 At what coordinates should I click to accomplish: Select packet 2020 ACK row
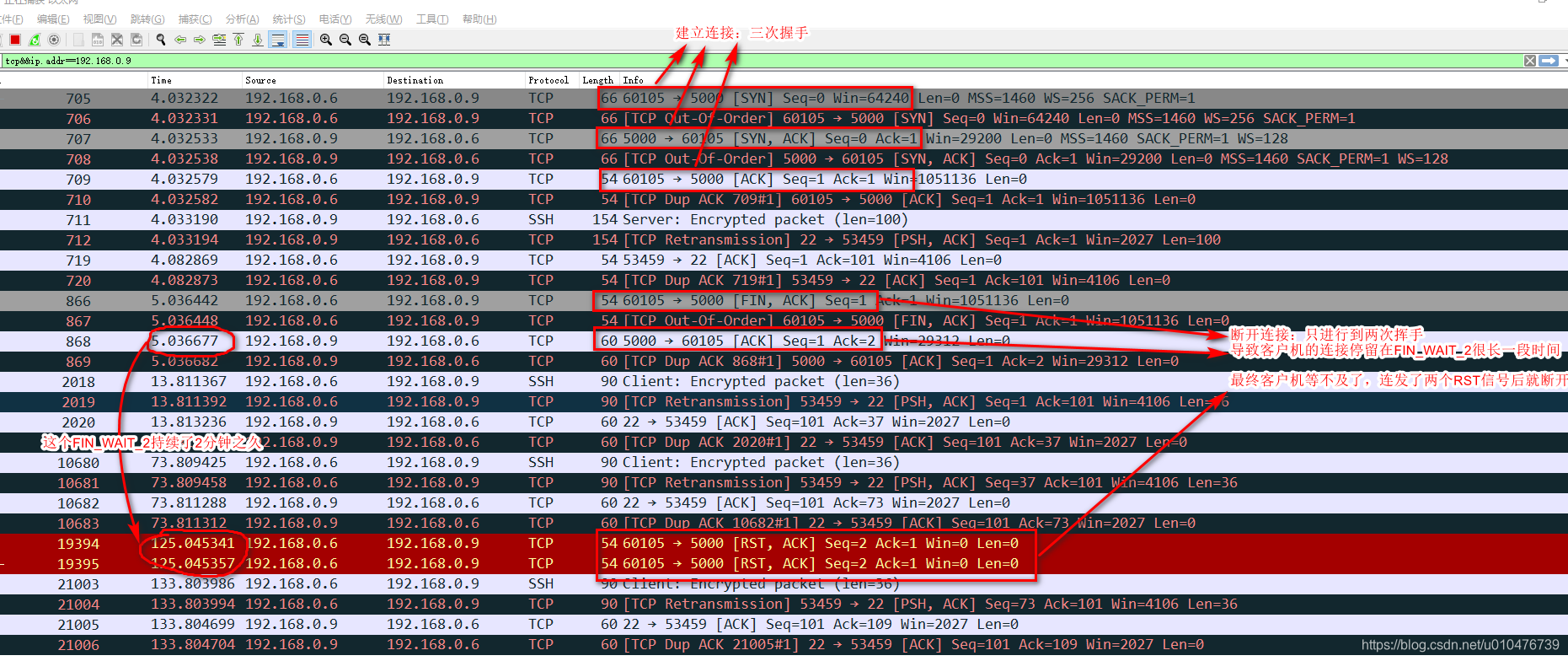click(x=784, y=422)
